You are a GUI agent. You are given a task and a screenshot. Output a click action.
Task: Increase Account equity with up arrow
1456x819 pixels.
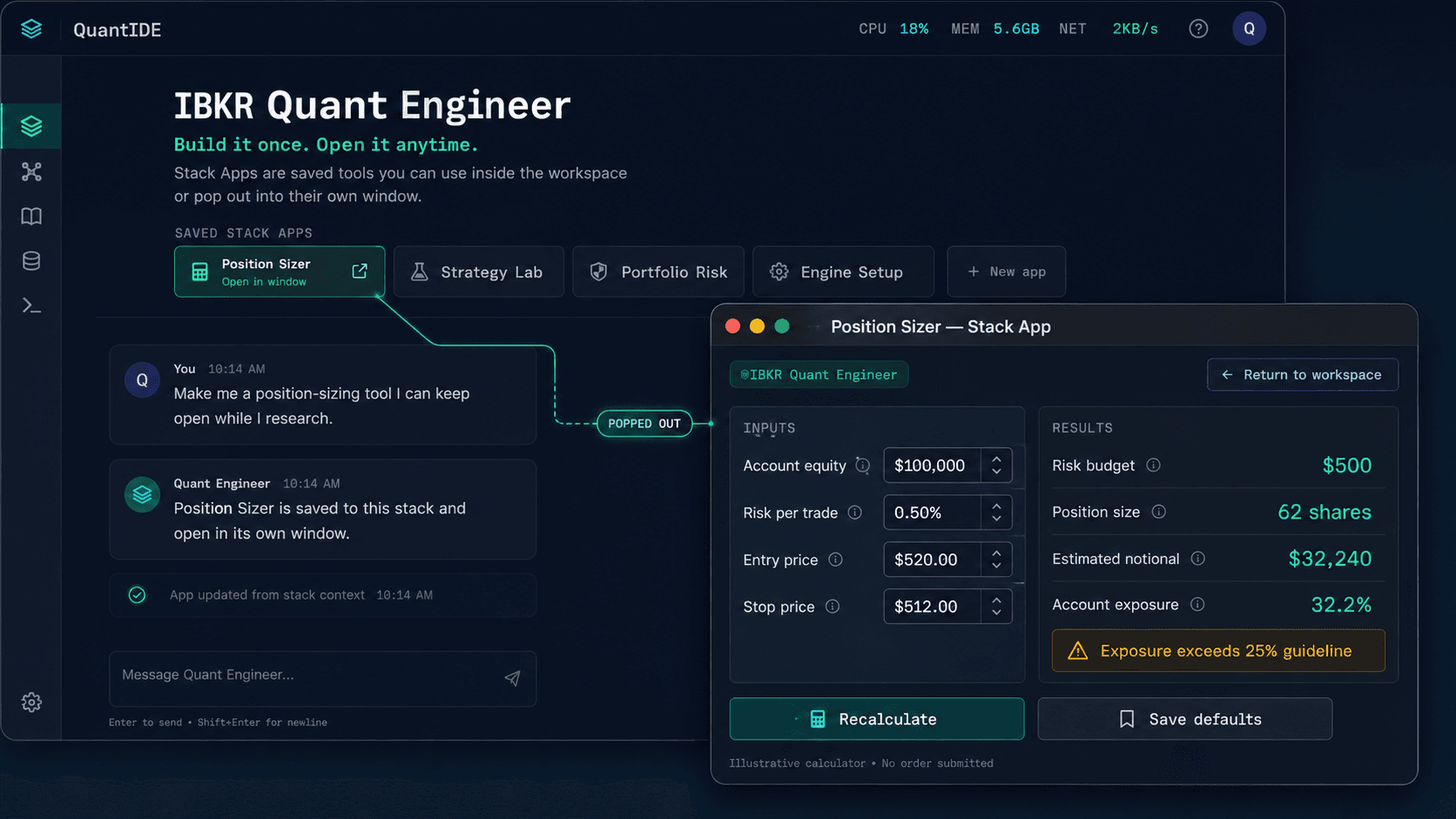(996, 459)
